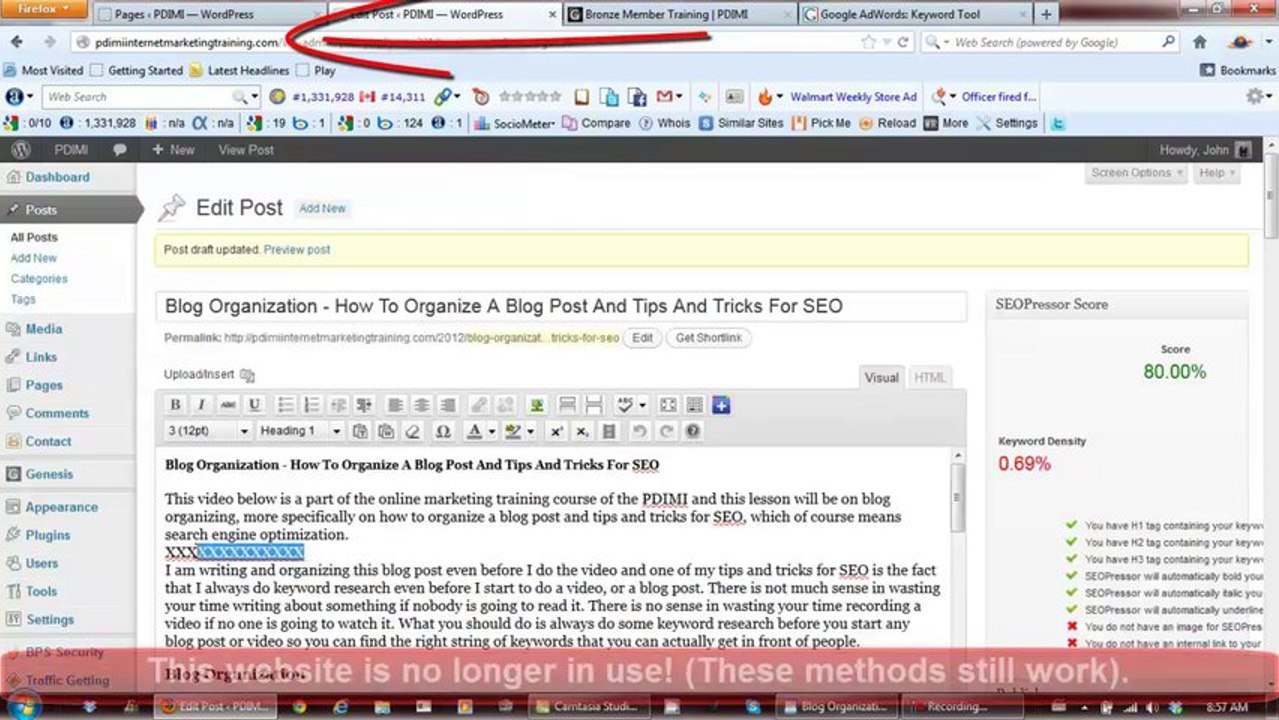1279x720 pixels.
Task: Click the insert image icon in toolbar
Action: coord(537,405)
